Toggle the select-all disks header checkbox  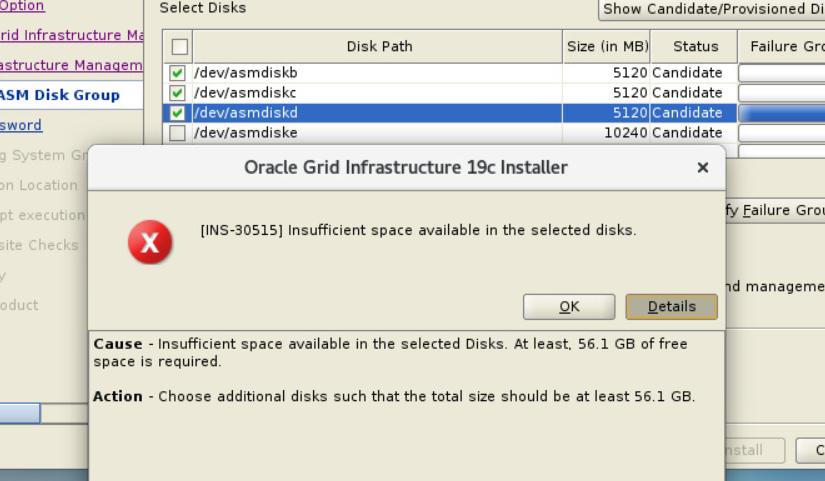coord(179,46)
